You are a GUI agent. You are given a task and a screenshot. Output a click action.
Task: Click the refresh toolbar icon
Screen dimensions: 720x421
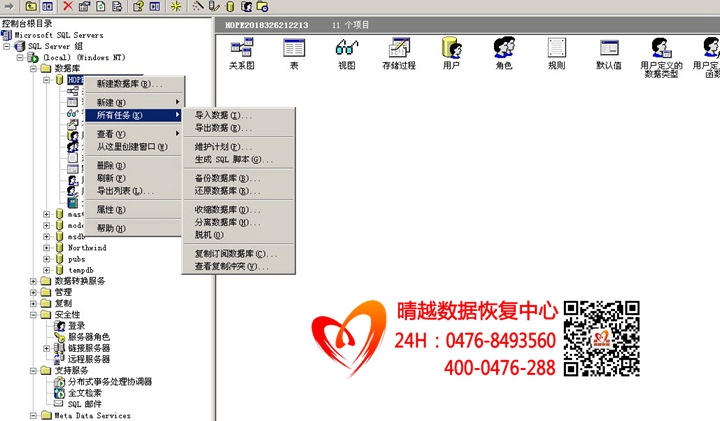[x=101, y=6]
